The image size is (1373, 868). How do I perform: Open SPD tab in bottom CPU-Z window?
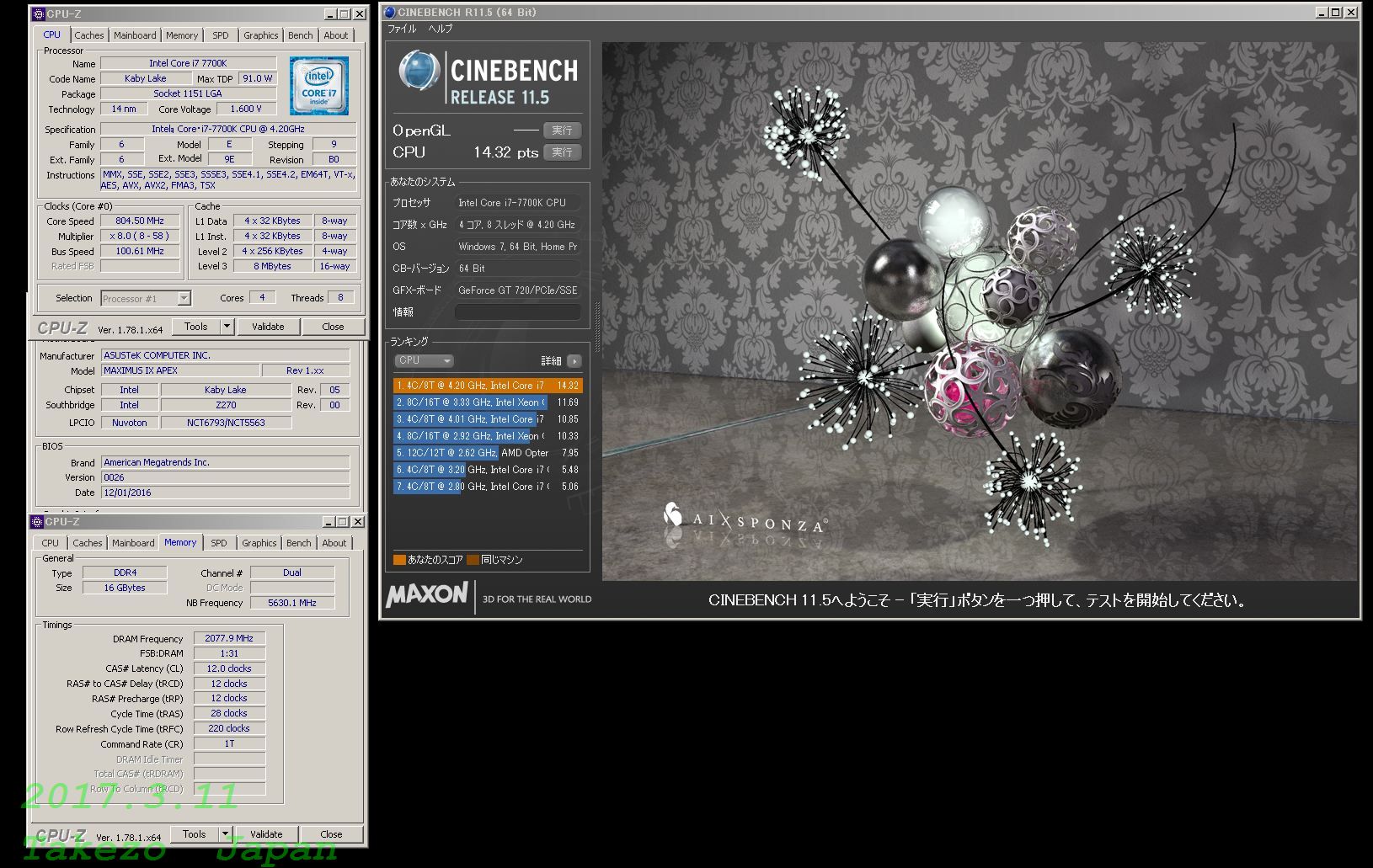[x=219, y=543]
